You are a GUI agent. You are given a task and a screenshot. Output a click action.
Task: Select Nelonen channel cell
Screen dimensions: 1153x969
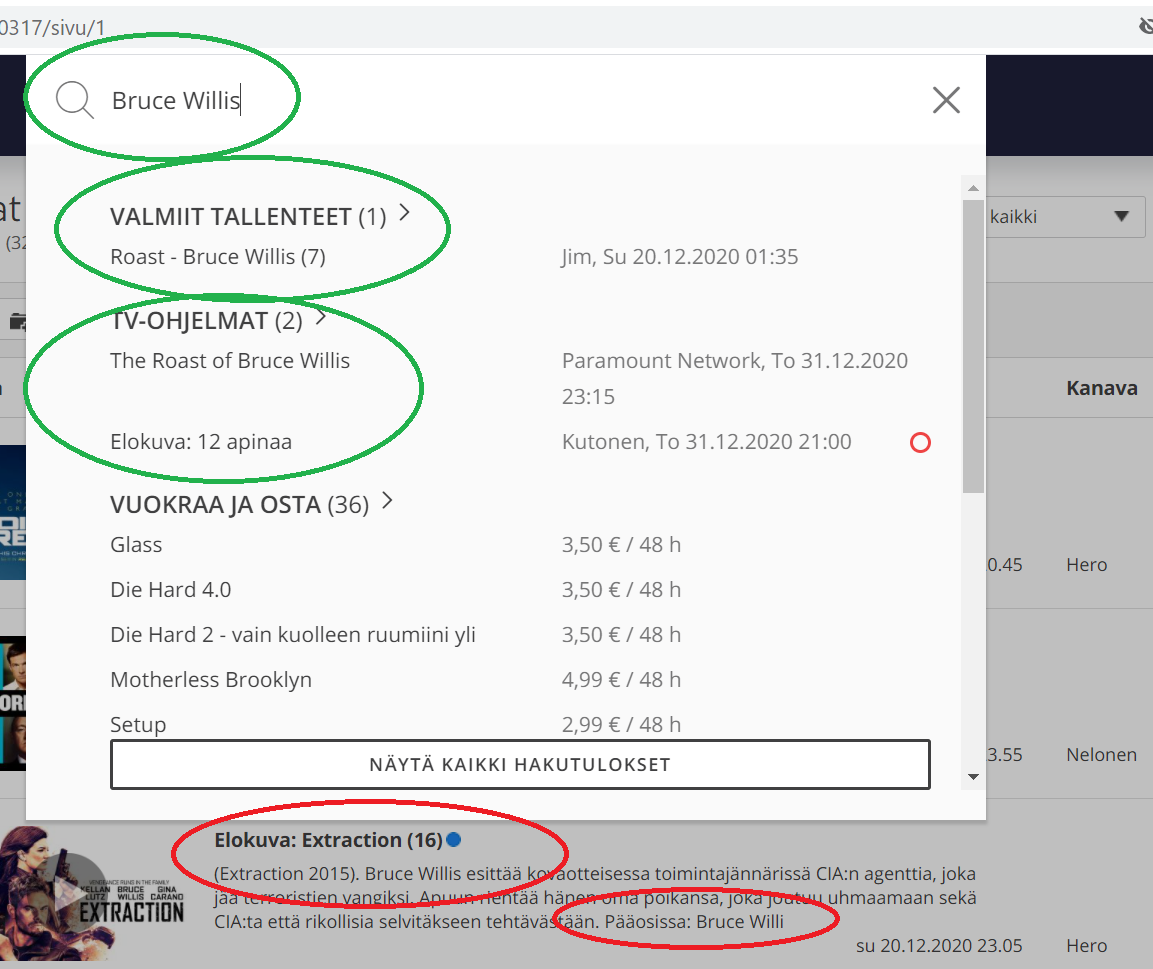(1102, 755)
